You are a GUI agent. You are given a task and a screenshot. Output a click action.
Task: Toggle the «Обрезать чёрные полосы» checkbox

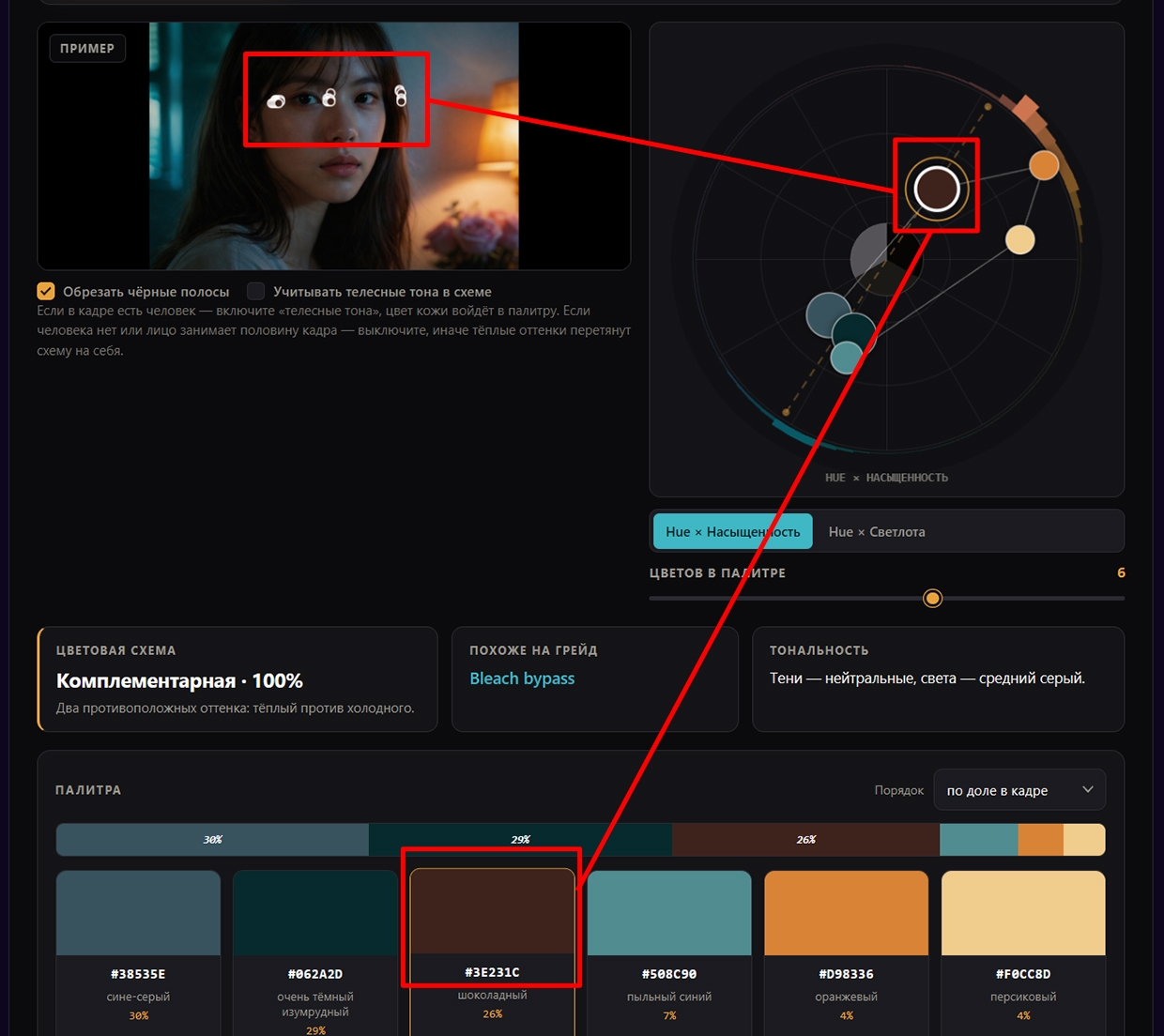pos(46,291)
